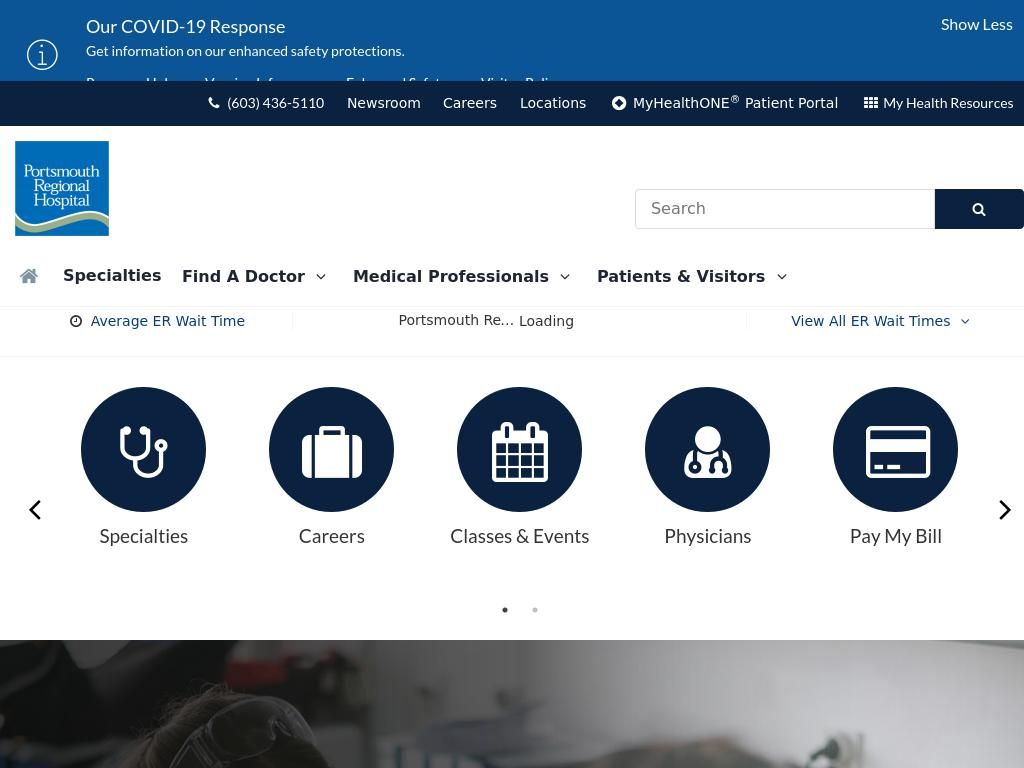Focus the Search input field
The width and height of the screenshot is (1024, 768).
(785, 209)
